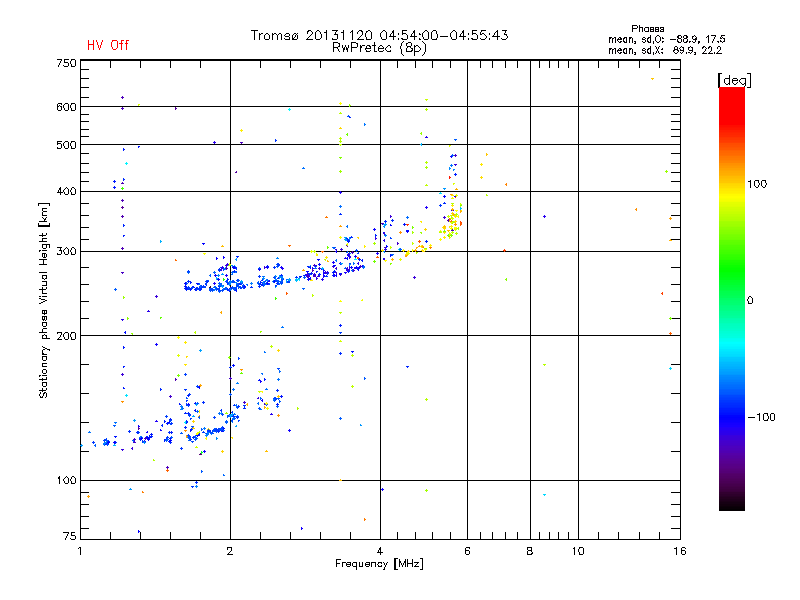Click the red 'HV Off' status label
Viewport: 800px width, 600px height.
pyautogui.click(x=108, y=45)
